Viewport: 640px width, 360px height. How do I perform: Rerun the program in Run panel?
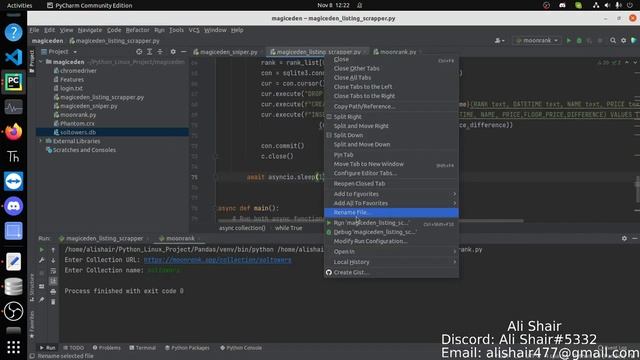42,249
